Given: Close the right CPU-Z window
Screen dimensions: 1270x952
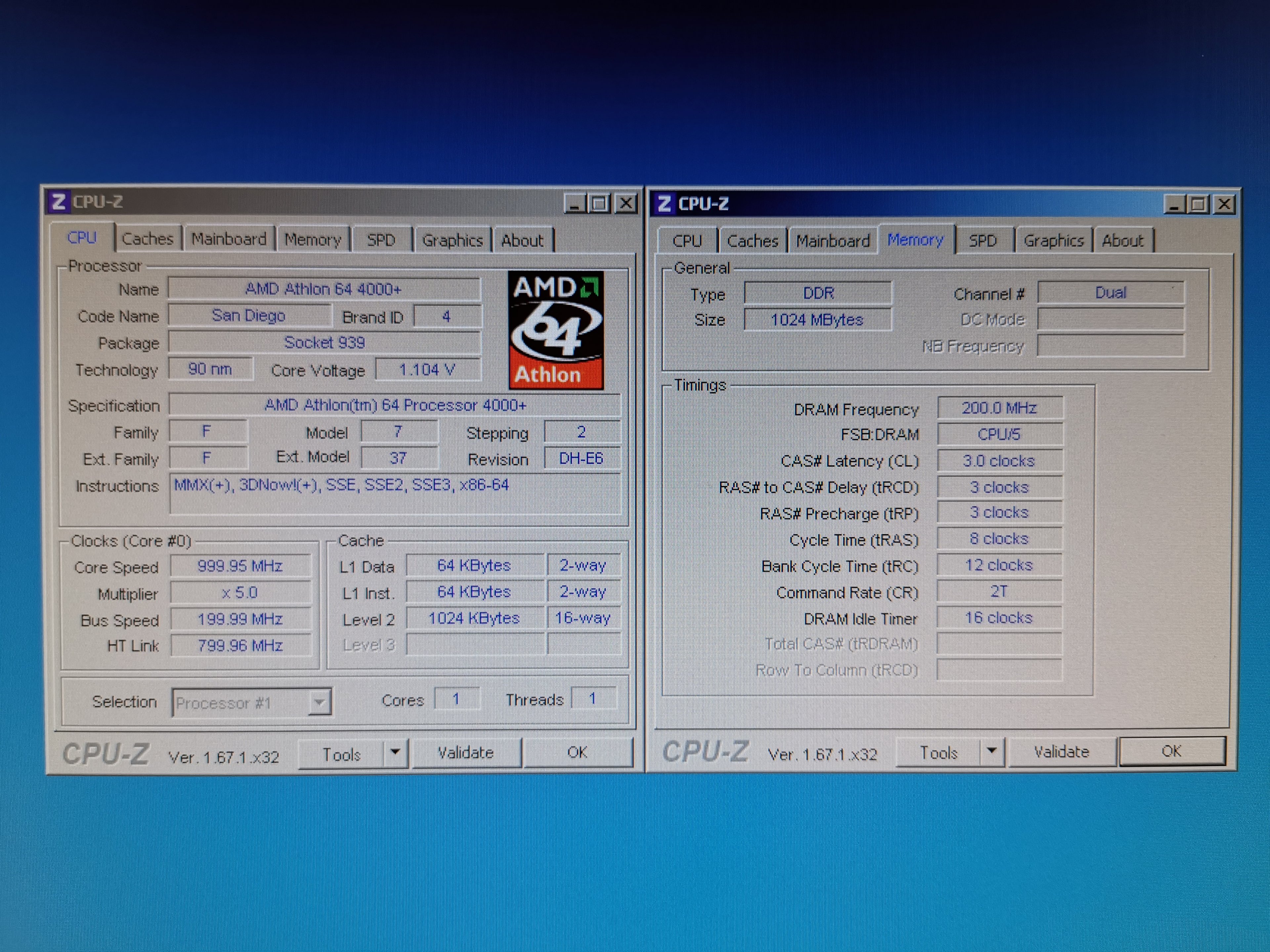Looking at the screenshot, I should coord(1224,204).
